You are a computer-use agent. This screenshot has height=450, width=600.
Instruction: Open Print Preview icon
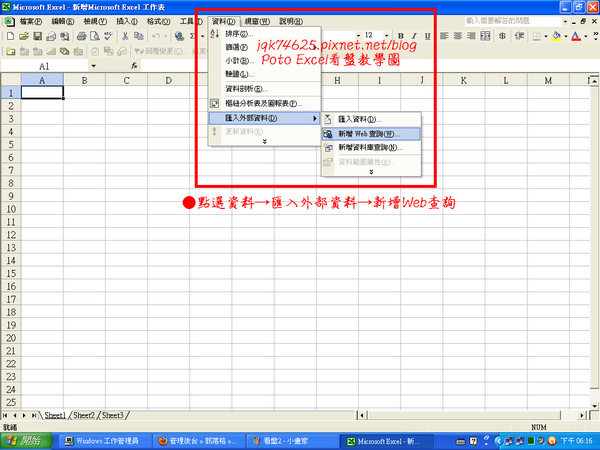[95, 36]
